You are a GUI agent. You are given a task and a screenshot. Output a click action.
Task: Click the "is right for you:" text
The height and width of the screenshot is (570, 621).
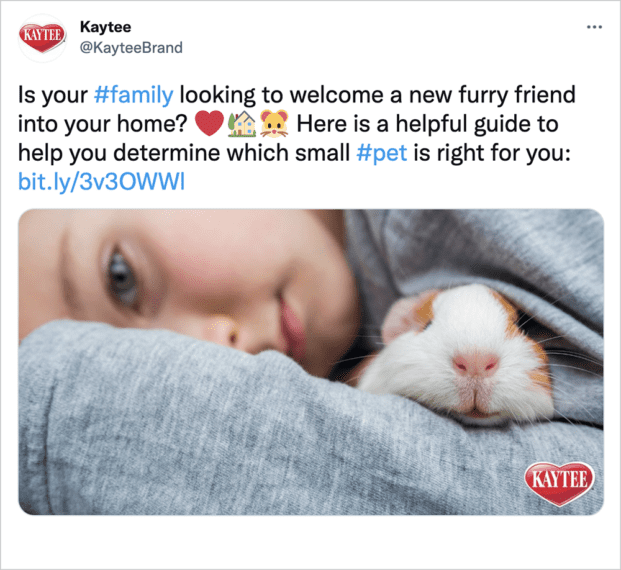tap(492, 153)
